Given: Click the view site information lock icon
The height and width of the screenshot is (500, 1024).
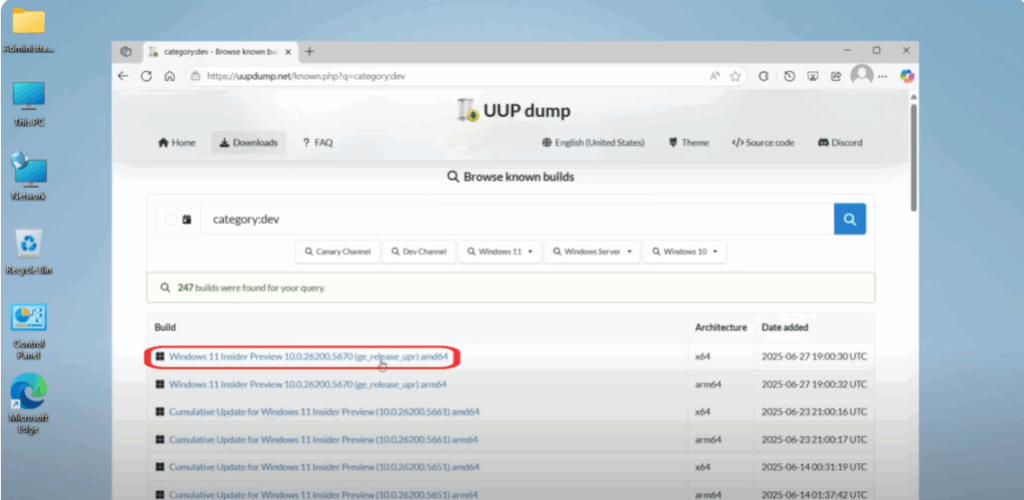Looking at the screenshot, I should tap(195, 76).
